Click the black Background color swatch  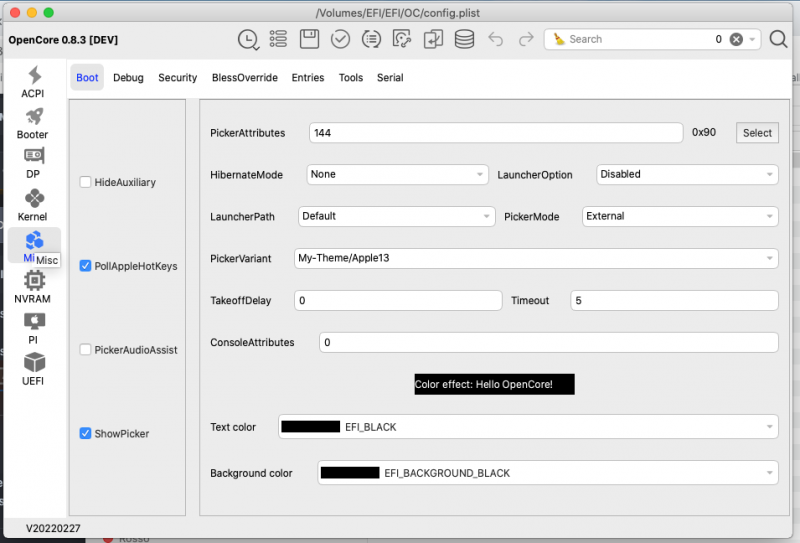[350, 473]
